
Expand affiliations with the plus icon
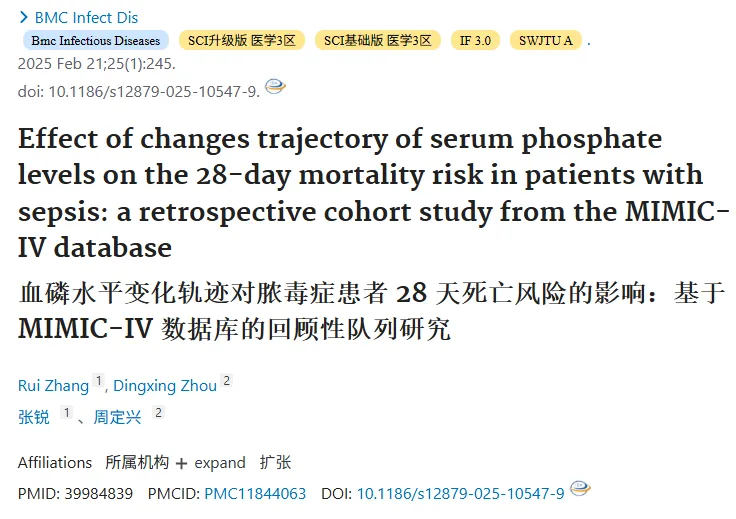tap(181, 464)
